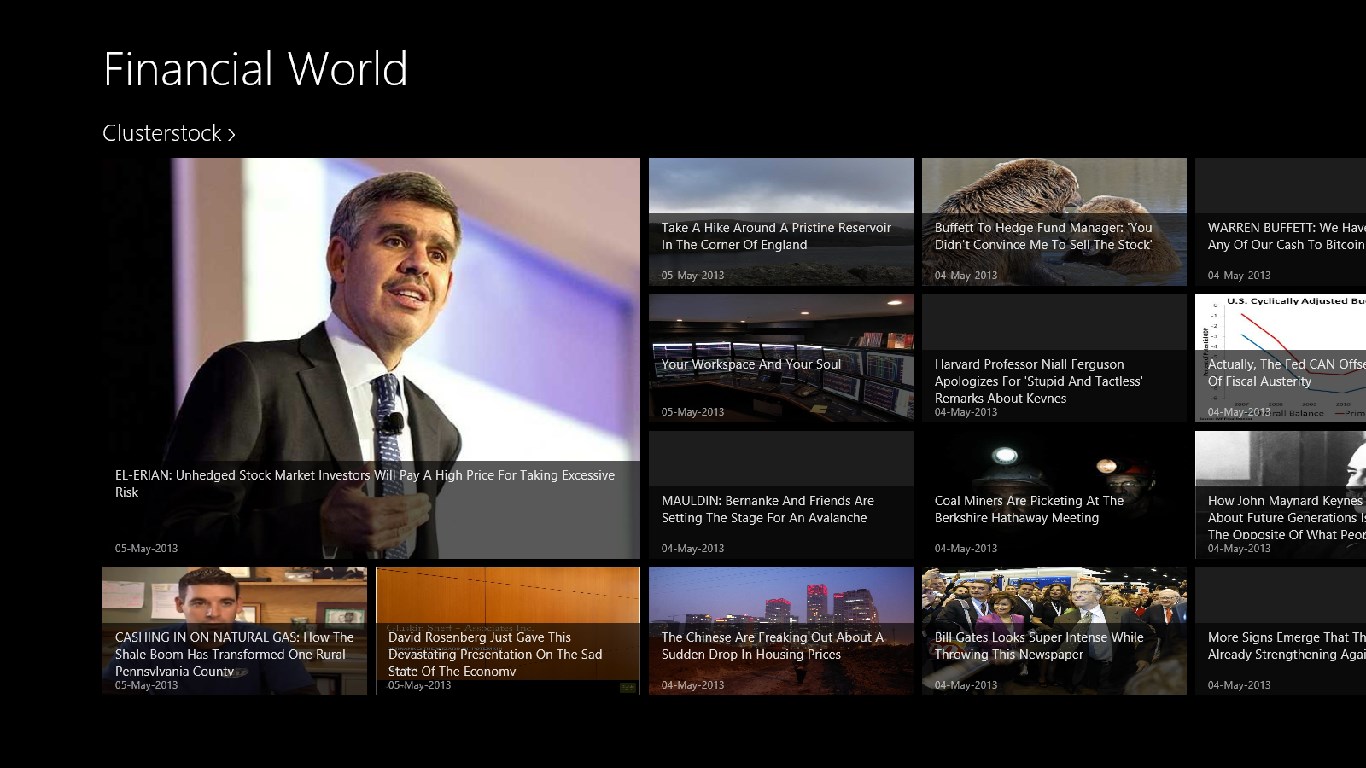Read the Niall Ferguson apology article

pos(1038,381)
